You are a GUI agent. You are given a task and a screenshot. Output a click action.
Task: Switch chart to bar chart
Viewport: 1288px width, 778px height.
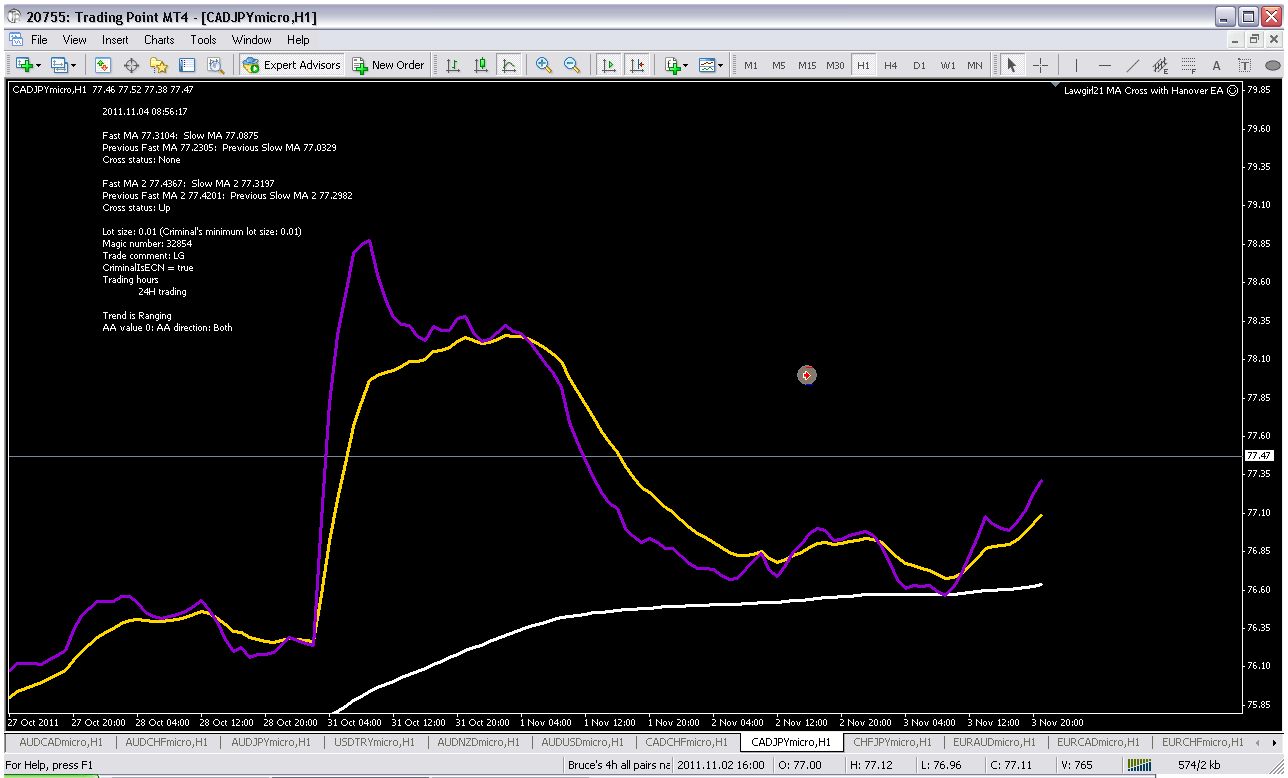point(453,65)
